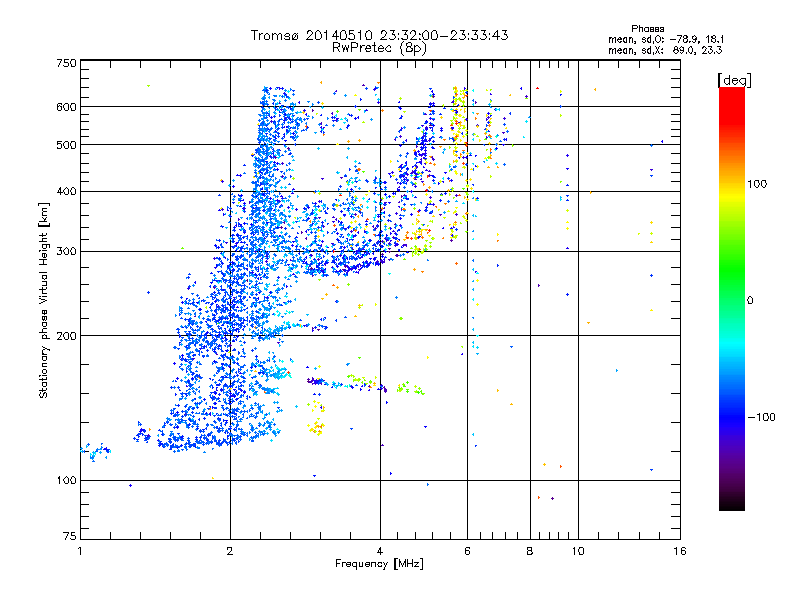Screen dimensions: 800x600
Task: Click the colorbar tick label '100'
Action: coord(757,184)
